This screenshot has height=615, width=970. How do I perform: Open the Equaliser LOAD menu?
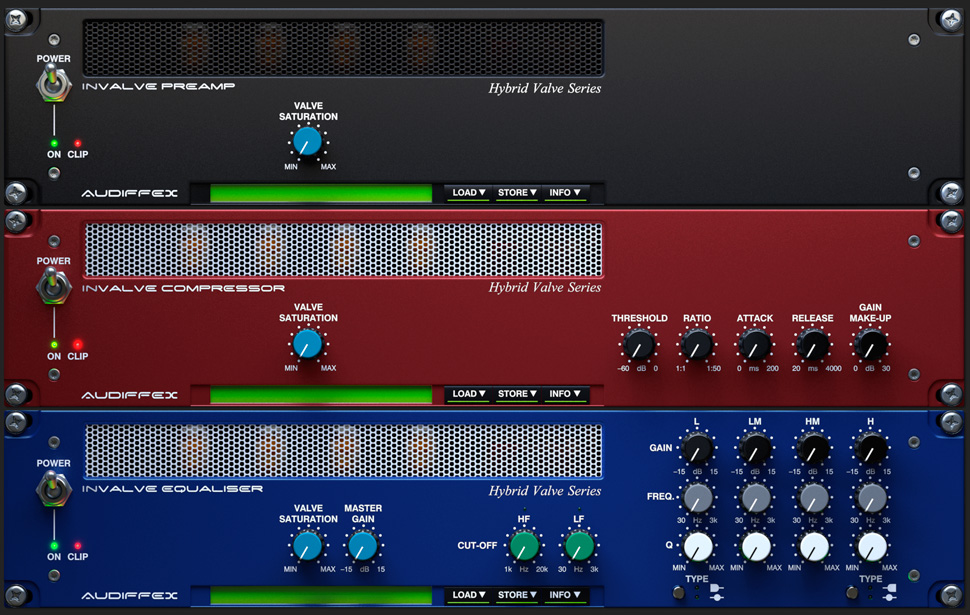468,595
